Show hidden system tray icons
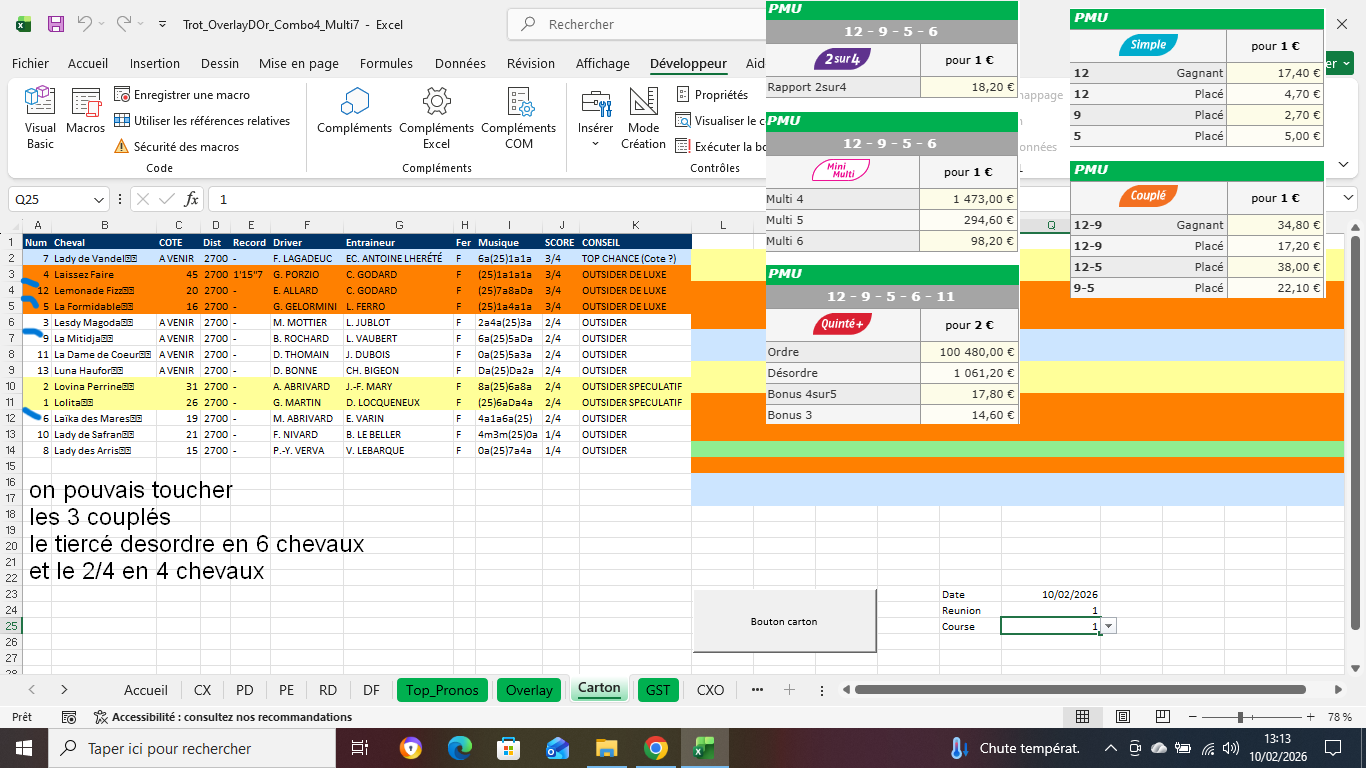The width and height of the screenshot is (1366, 768). [1110, 748]
